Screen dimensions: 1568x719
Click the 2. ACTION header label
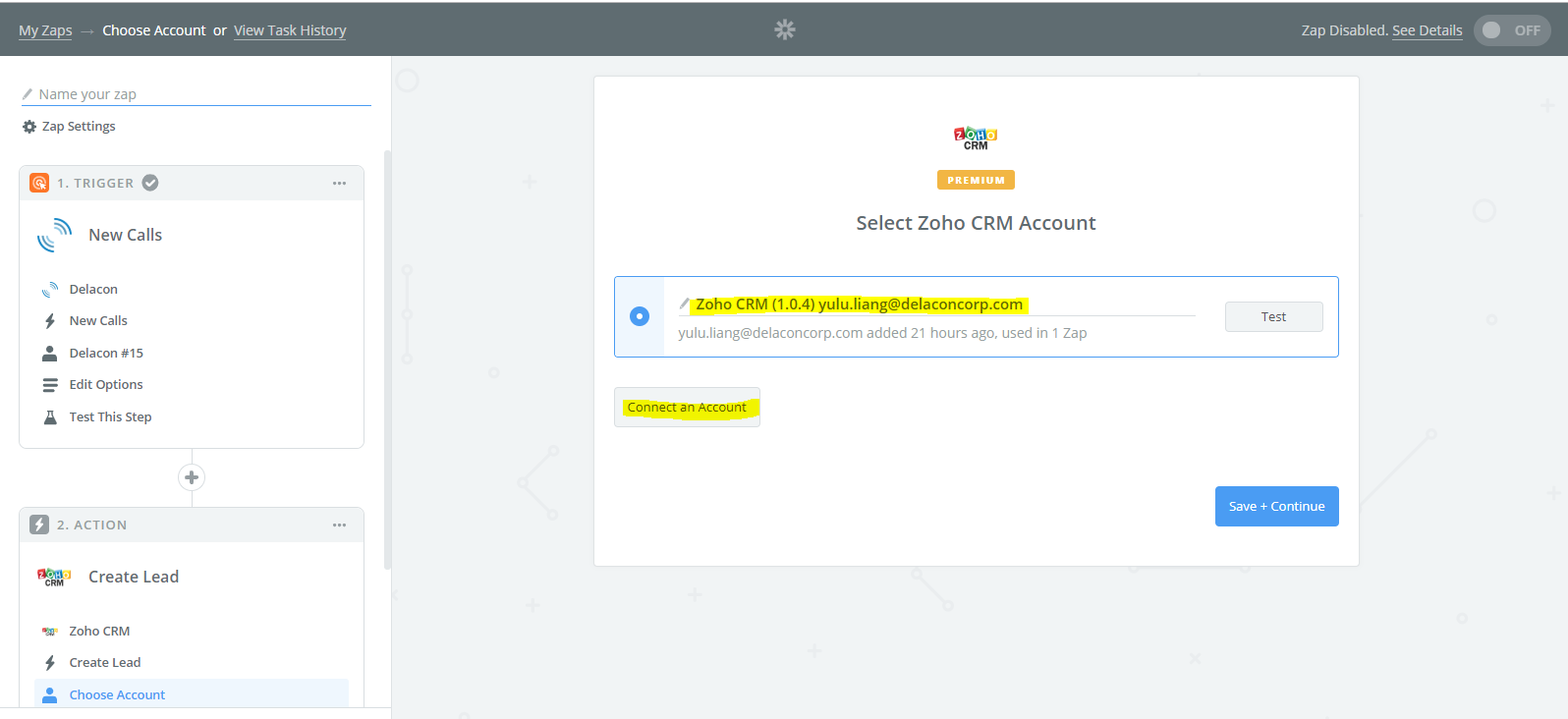coord(91,525)
